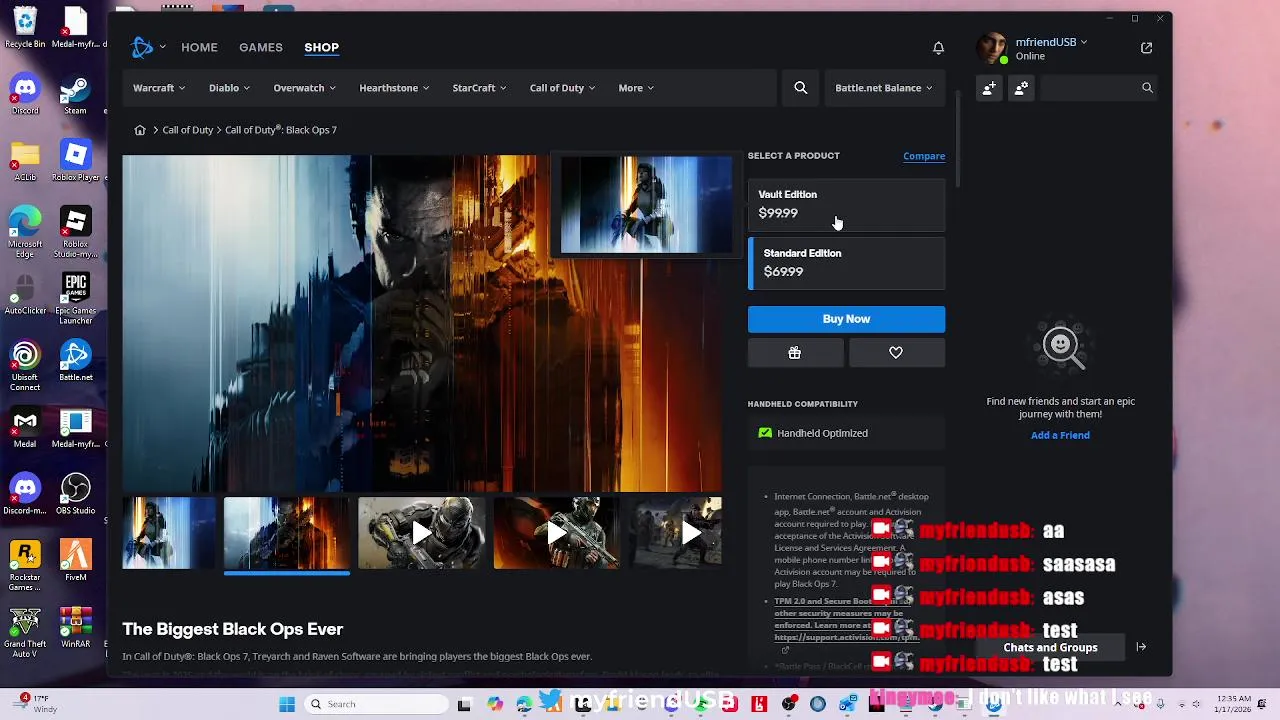Click the home breadcrumb icon

pyautogui.click(x=140, y=130)
